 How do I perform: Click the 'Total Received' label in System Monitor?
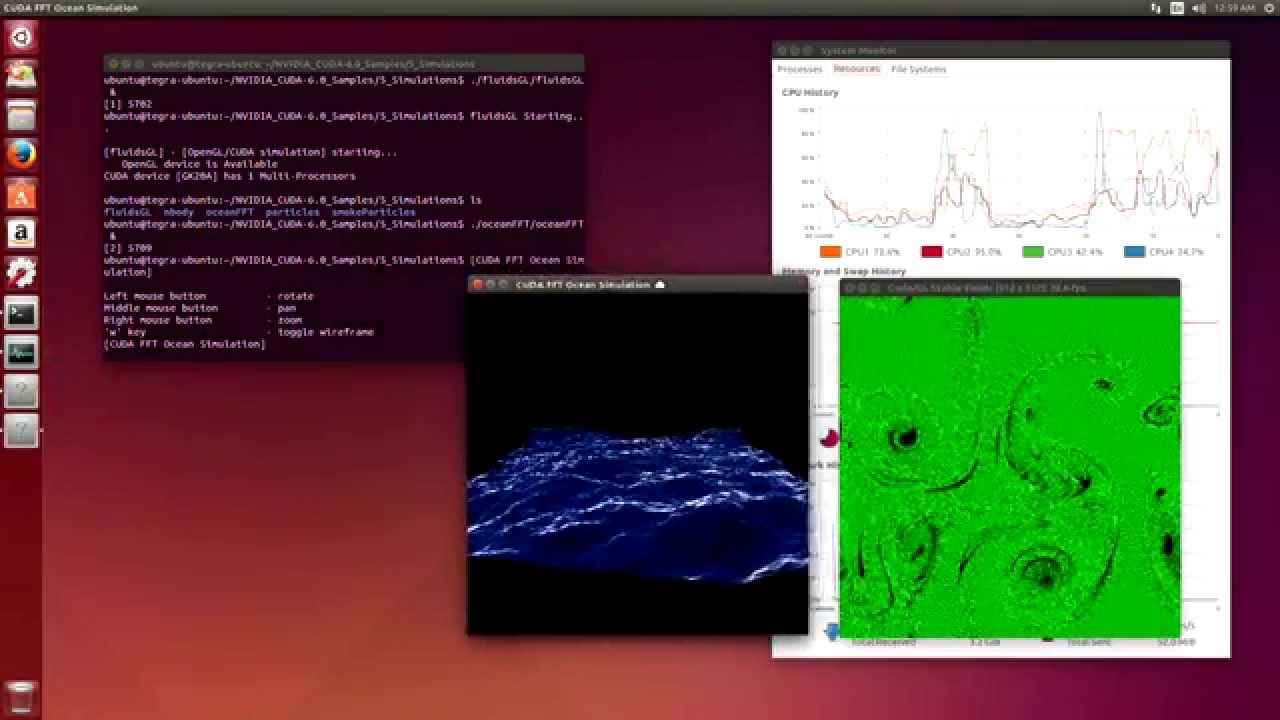coord(883,642)
